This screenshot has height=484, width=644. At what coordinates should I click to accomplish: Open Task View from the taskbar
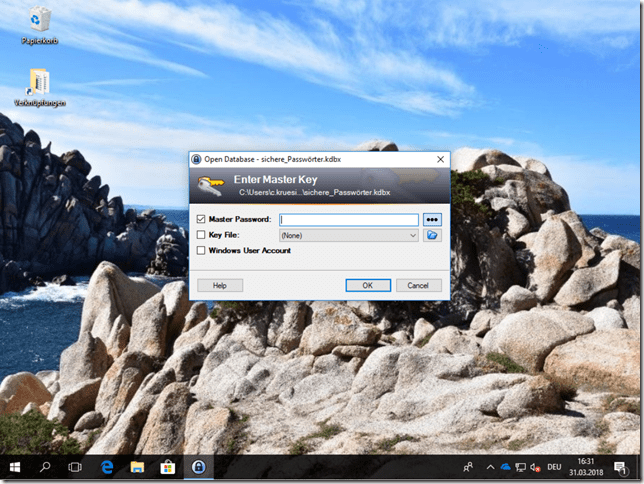click(x=74, y=467)
